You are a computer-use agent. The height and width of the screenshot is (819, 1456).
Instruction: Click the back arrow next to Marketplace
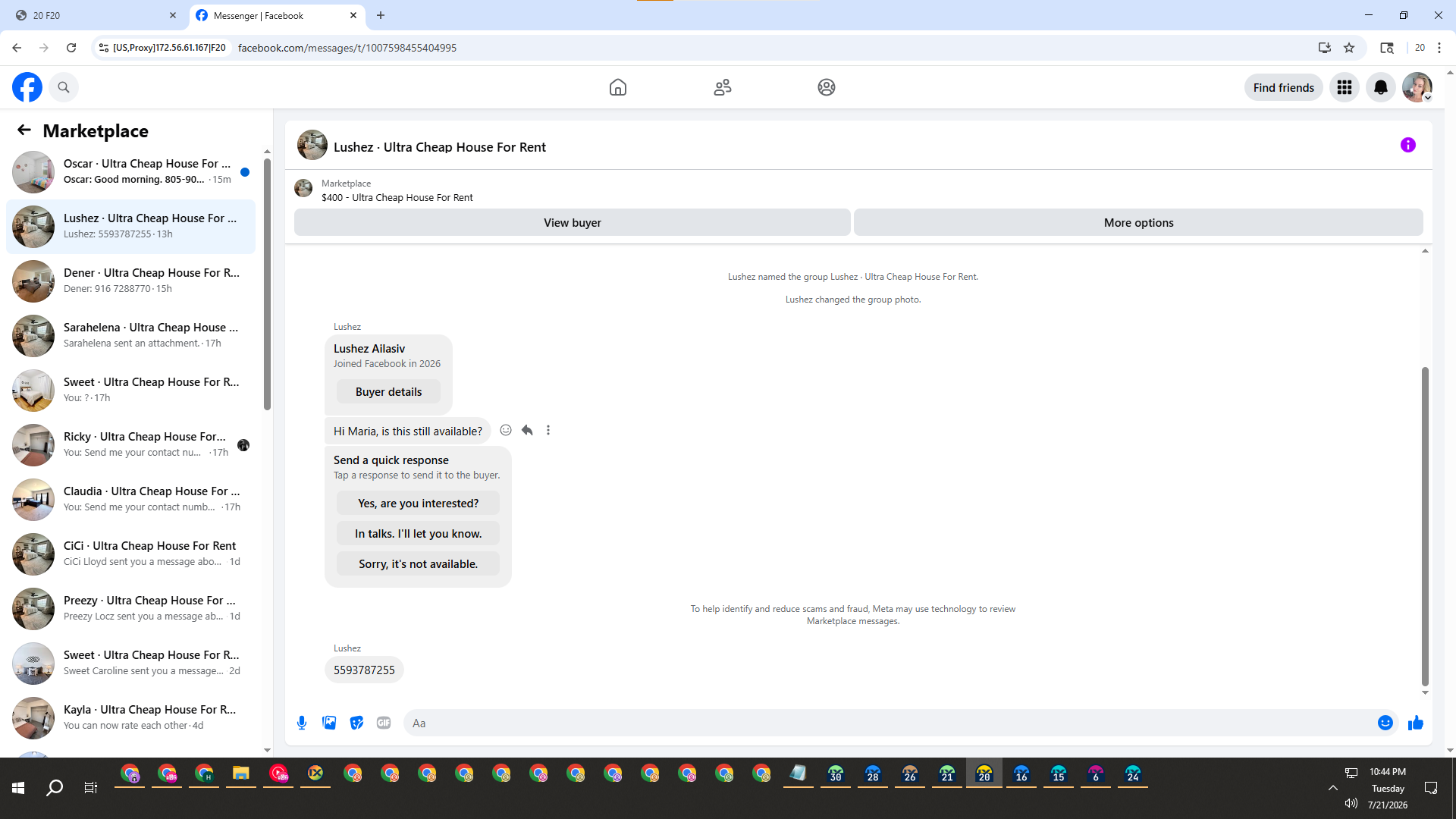point(24,130)
